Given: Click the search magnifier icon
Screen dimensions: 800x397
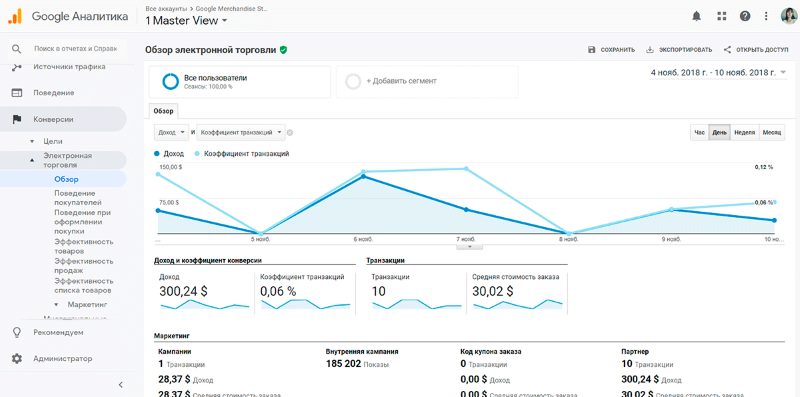Looking at the screenshot, I should coord(16,48).
